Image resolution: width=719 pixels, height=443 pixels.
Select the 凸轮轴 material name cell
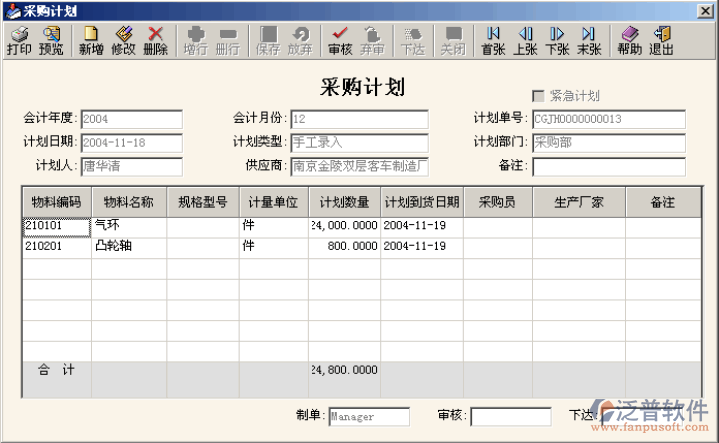click(129, 245)
